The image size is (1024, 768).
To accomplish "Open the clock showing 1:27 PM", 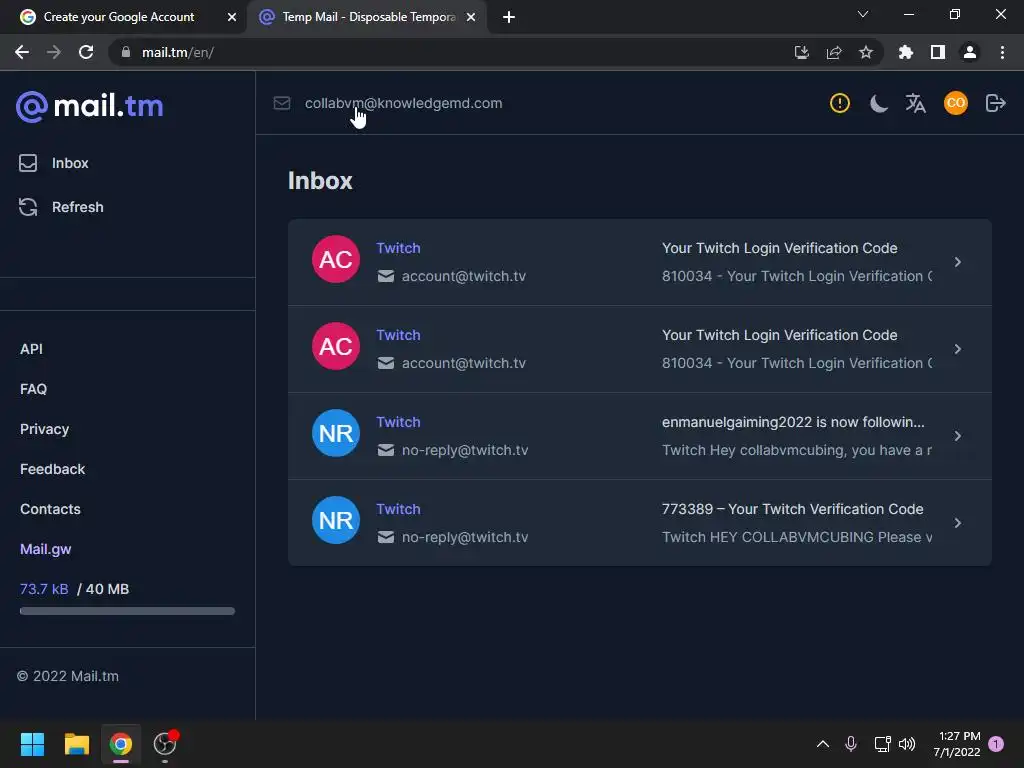I will pyautogui.click(x=957, y=744).
